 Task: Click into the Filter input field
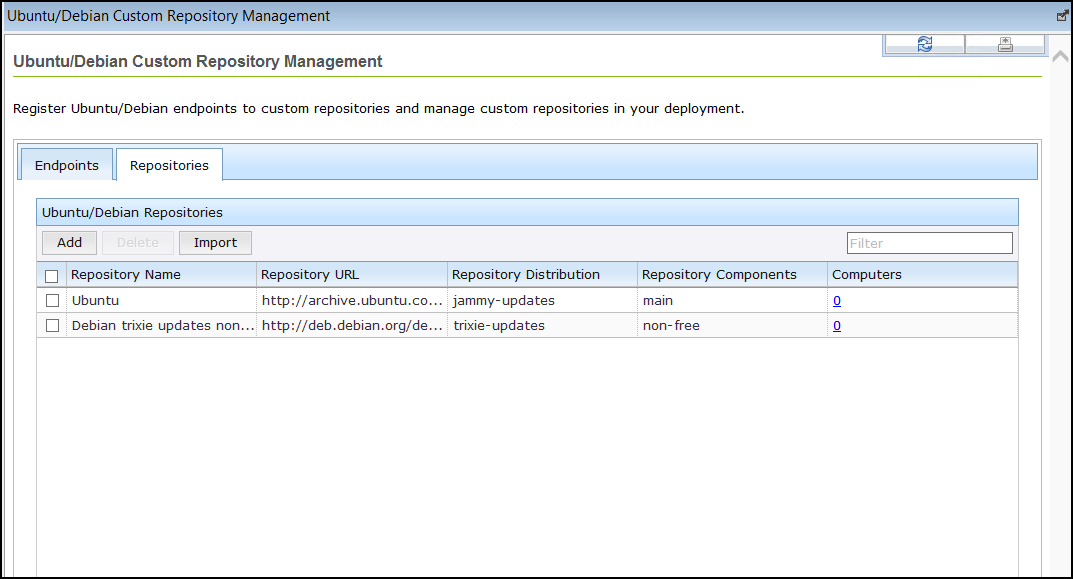click(929, 243)
